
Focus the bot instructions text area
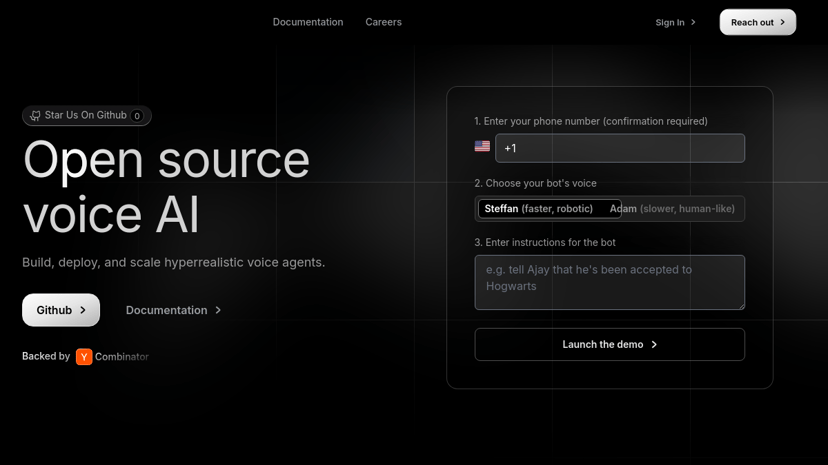click(x=609, y=282)
